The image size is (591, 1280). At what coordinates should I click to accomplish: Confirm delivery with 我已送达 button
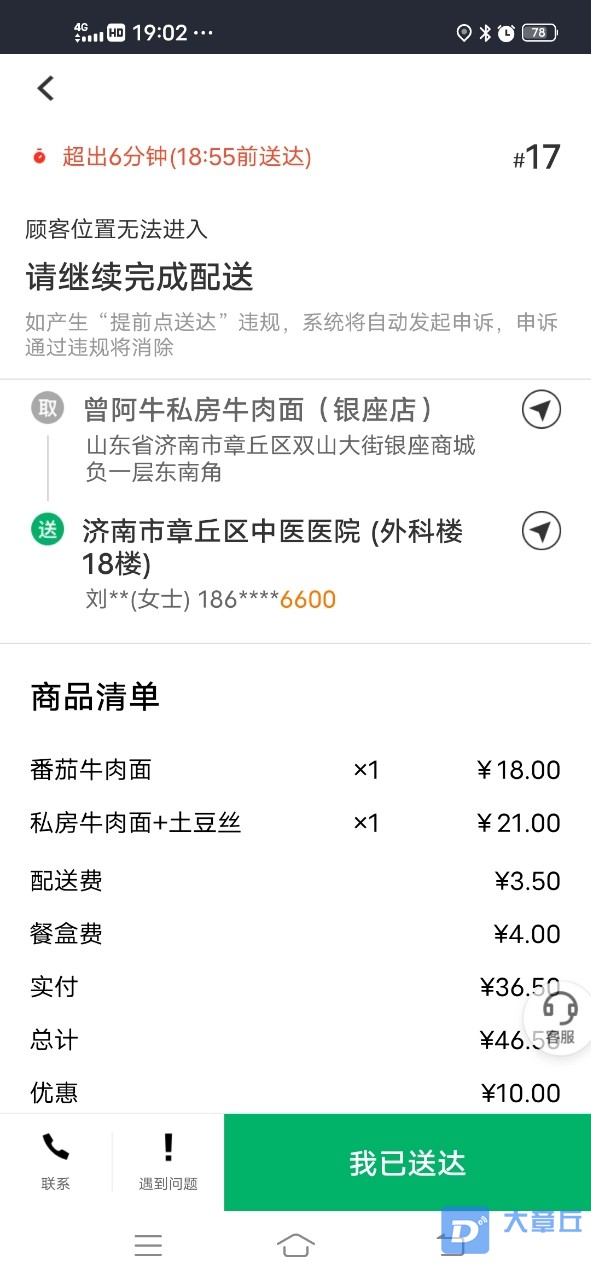(407, 1163)
